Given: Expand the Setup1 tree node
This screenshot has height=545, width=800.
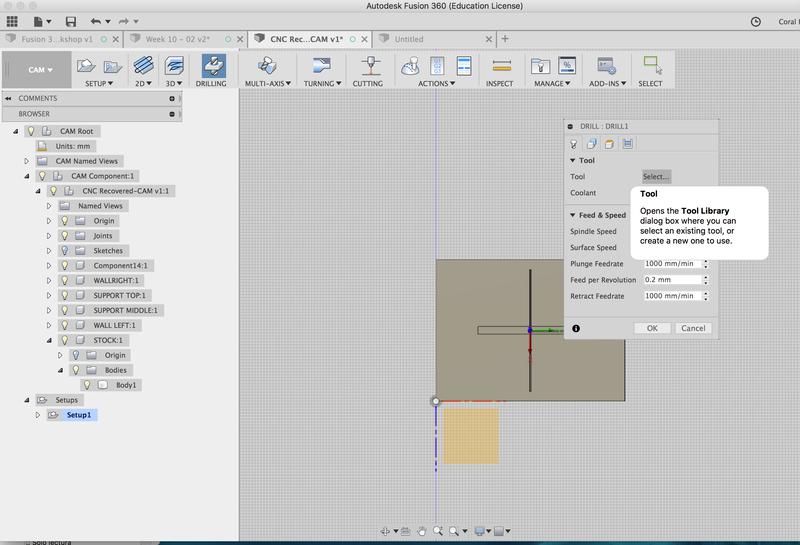Looking at the screenshot, I should coord(38,415).
